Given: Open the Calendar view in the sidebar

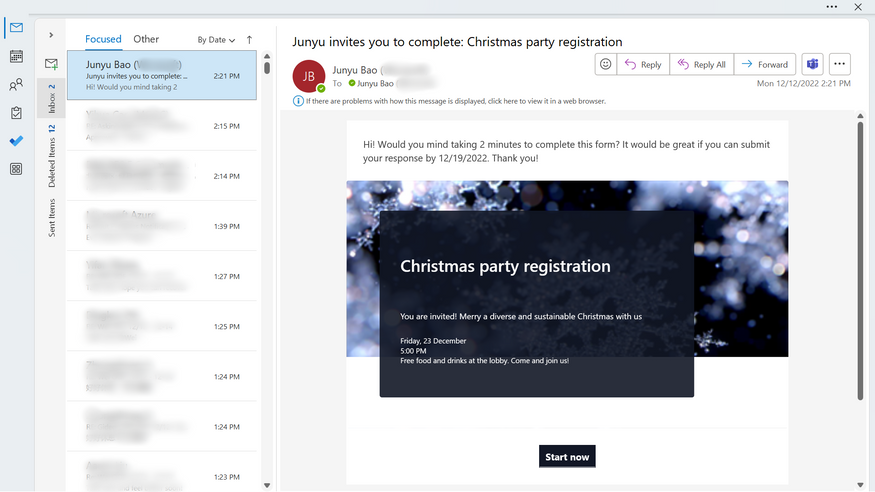Looking at the screenshot, I should click(16, 57).
